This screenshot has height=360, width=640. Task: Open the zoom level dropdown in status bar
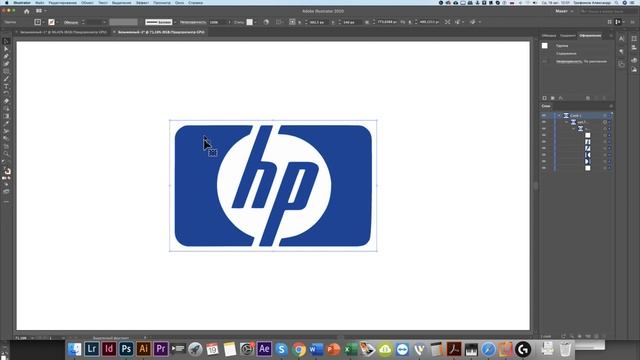click(33, 338)
